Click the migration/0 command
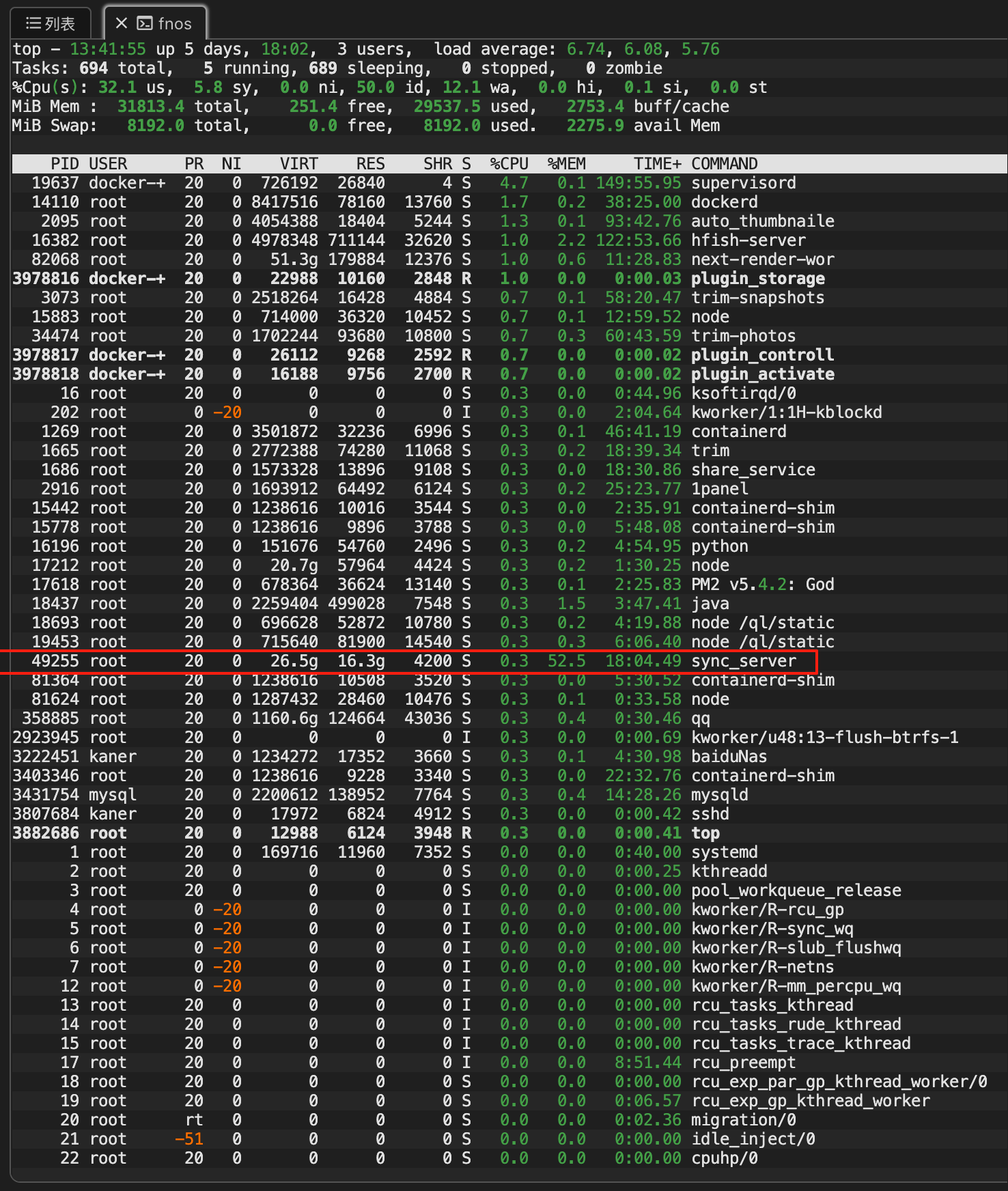The image size is (1008, 1191). [744, 1120]
